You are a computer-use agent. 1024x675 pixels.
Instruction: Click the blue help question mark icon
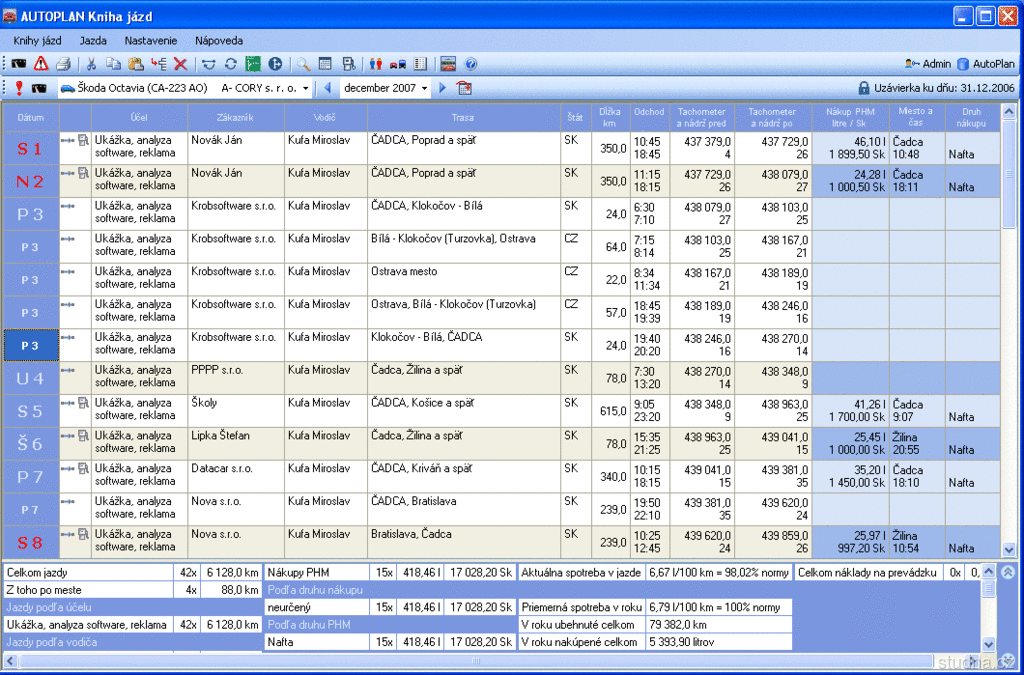coord(471,64)
